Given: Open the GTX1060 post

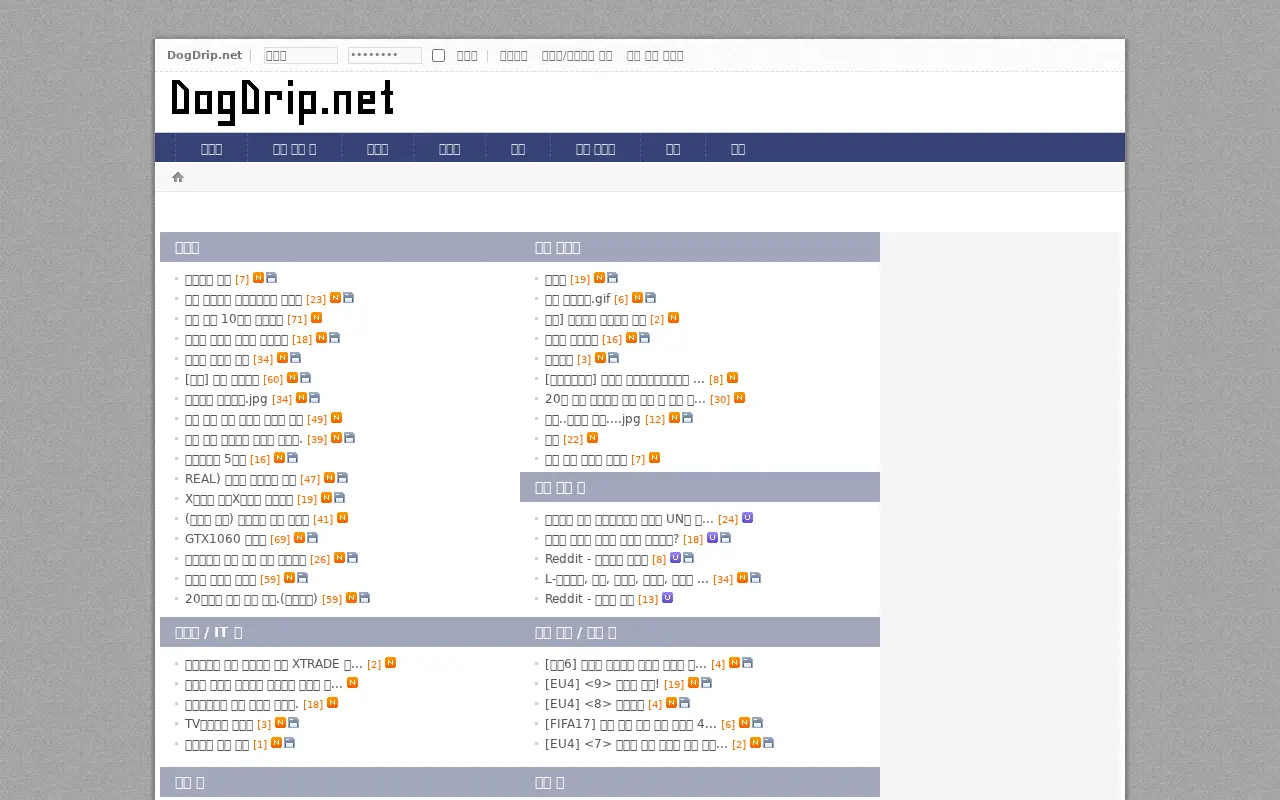Looking at the screenshot, I should coord(225,539).
